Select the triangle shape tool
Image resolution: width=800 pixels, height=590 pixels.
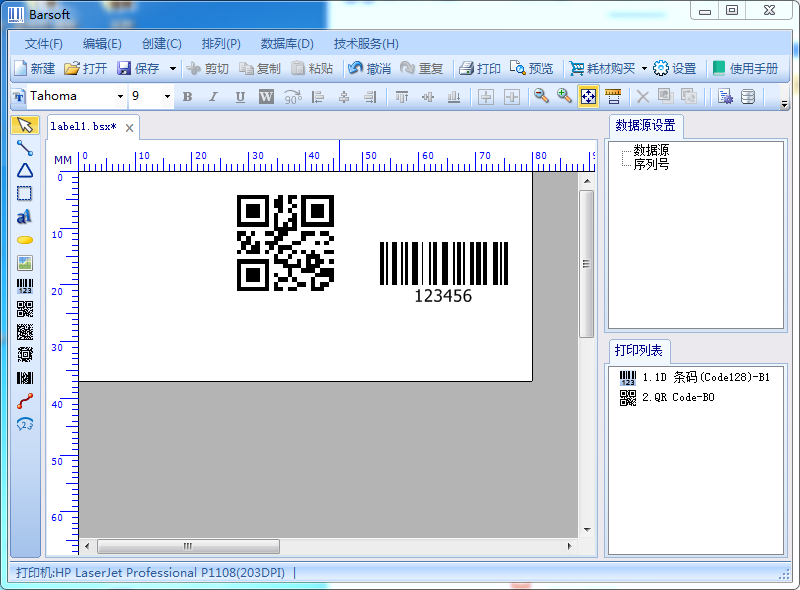pyautogui.click(x=24, y=170)
